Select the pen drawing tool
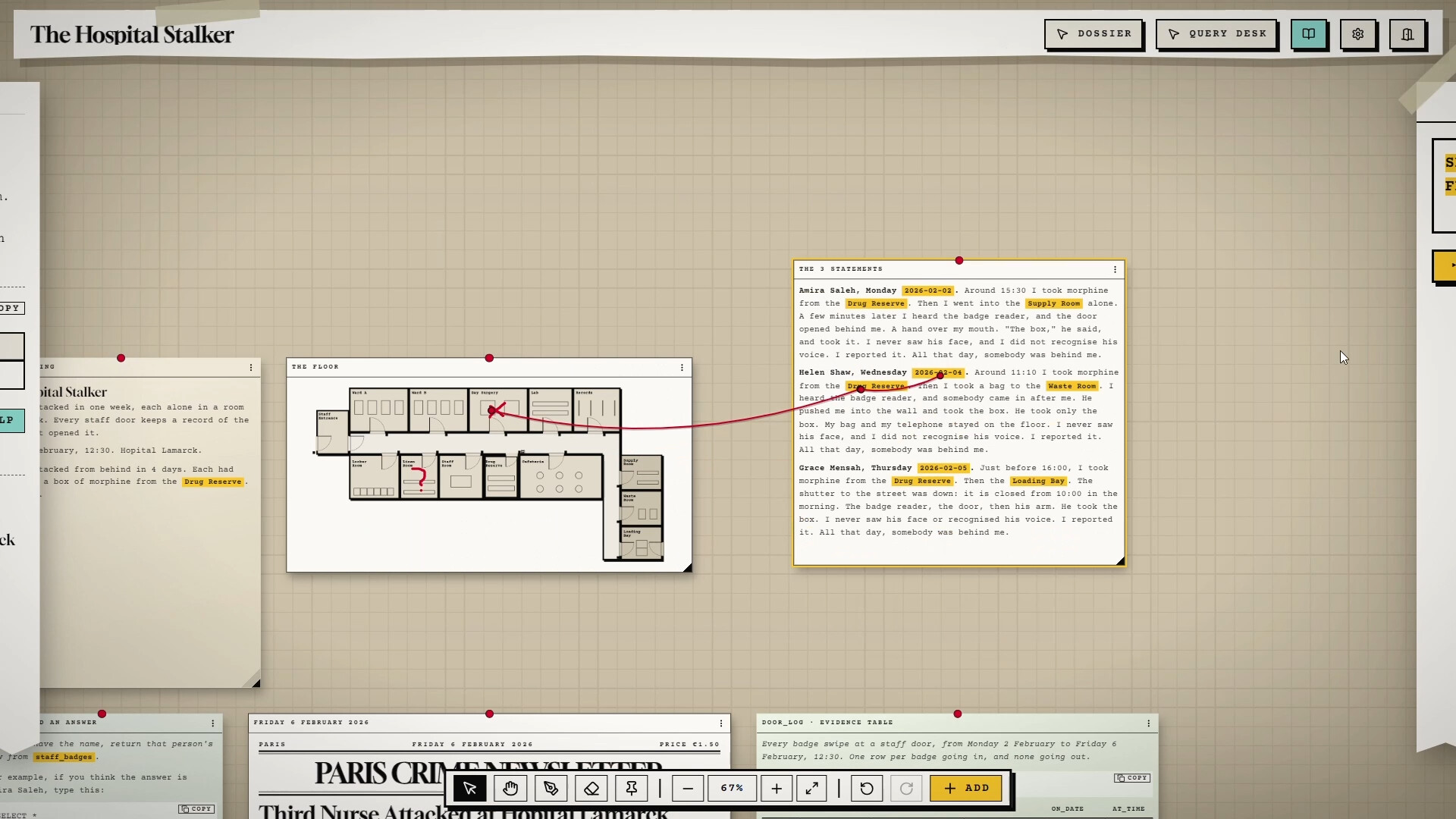This screenshot has height=819, width=1456. coord(551,789)
